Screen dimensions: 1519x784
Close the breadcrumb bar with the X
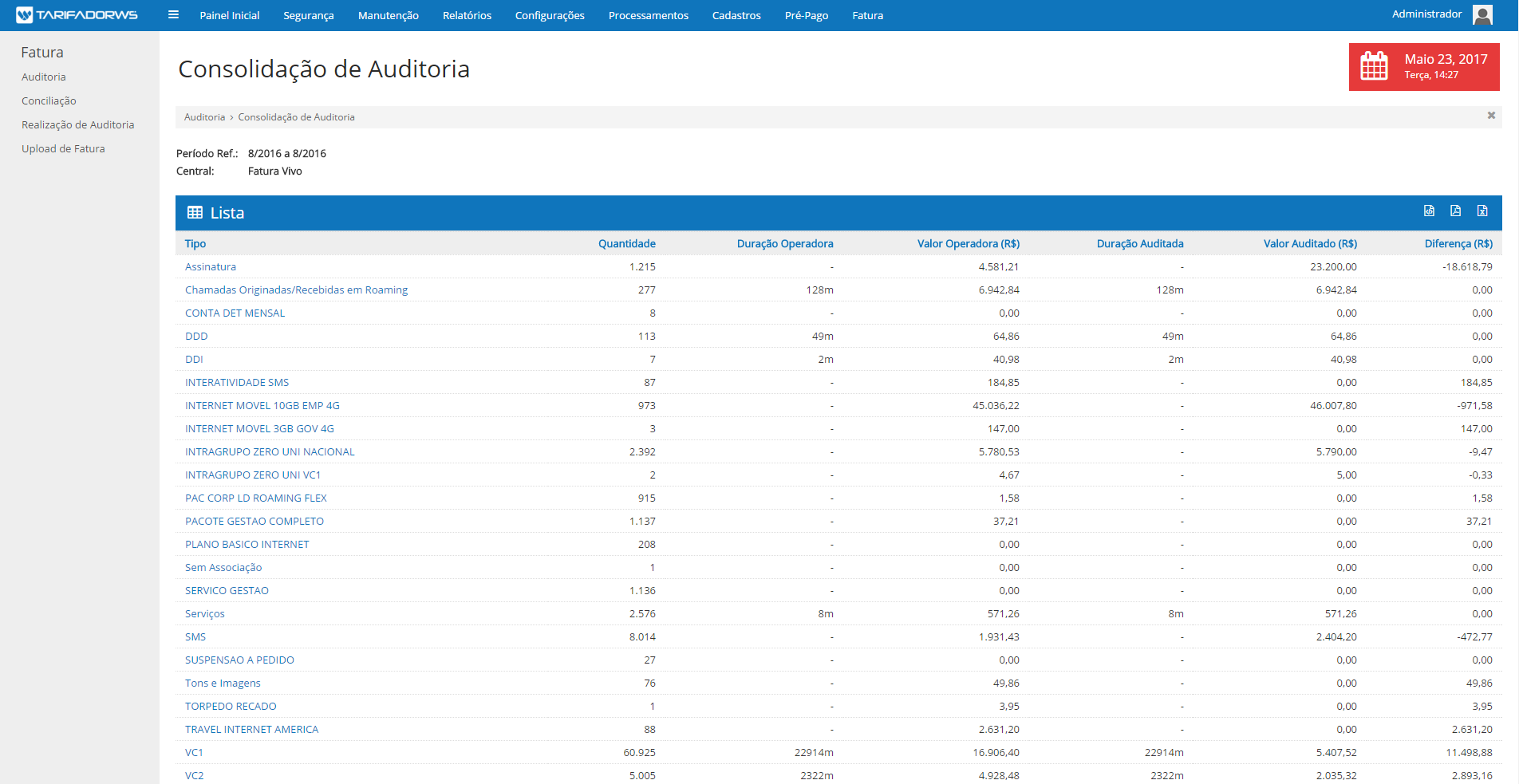pyautogui.click(x=1491, y=116)
